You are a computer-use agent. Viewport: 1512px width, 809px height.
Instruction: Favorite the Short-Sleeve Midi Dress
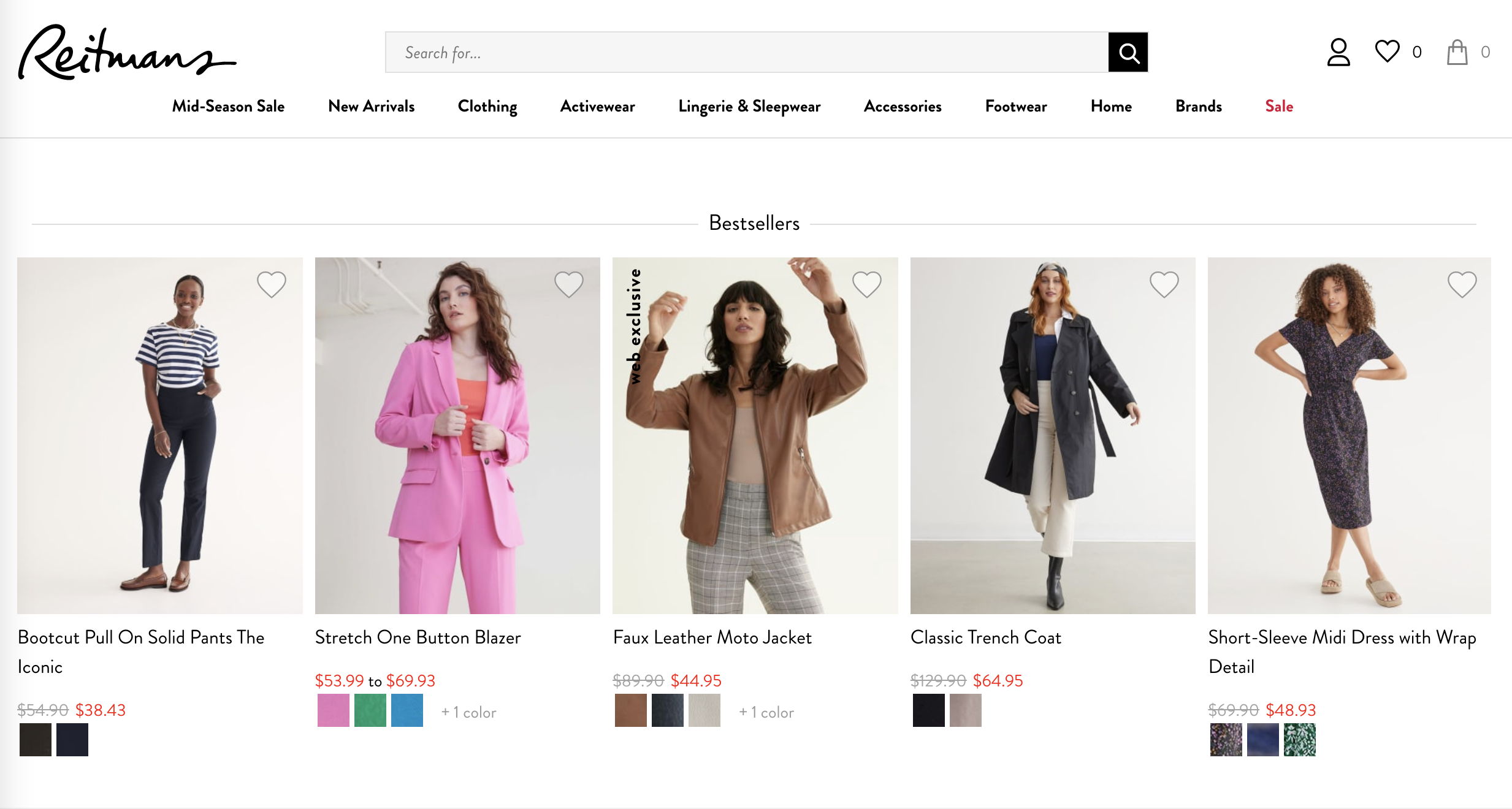point(1462,284)
